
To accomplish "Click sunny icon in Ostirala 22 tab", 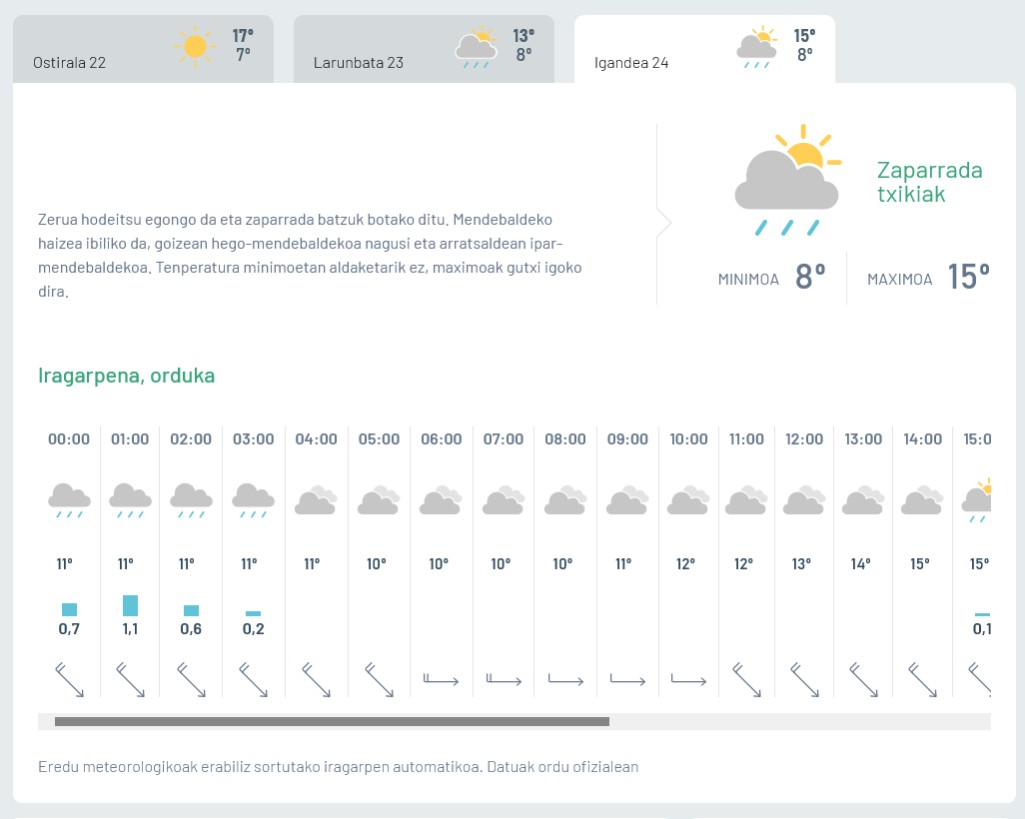I will coord(195,46).
